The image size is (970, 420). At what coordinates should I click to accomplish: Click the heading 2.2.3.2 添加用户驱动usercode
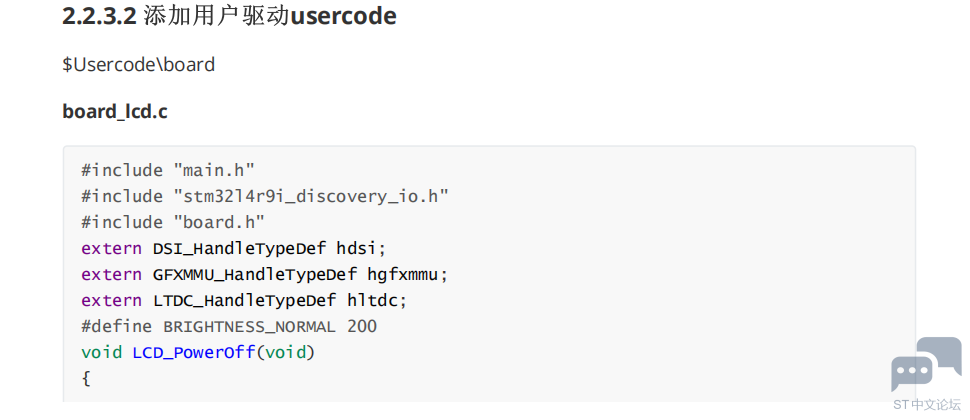click(230, 16)
